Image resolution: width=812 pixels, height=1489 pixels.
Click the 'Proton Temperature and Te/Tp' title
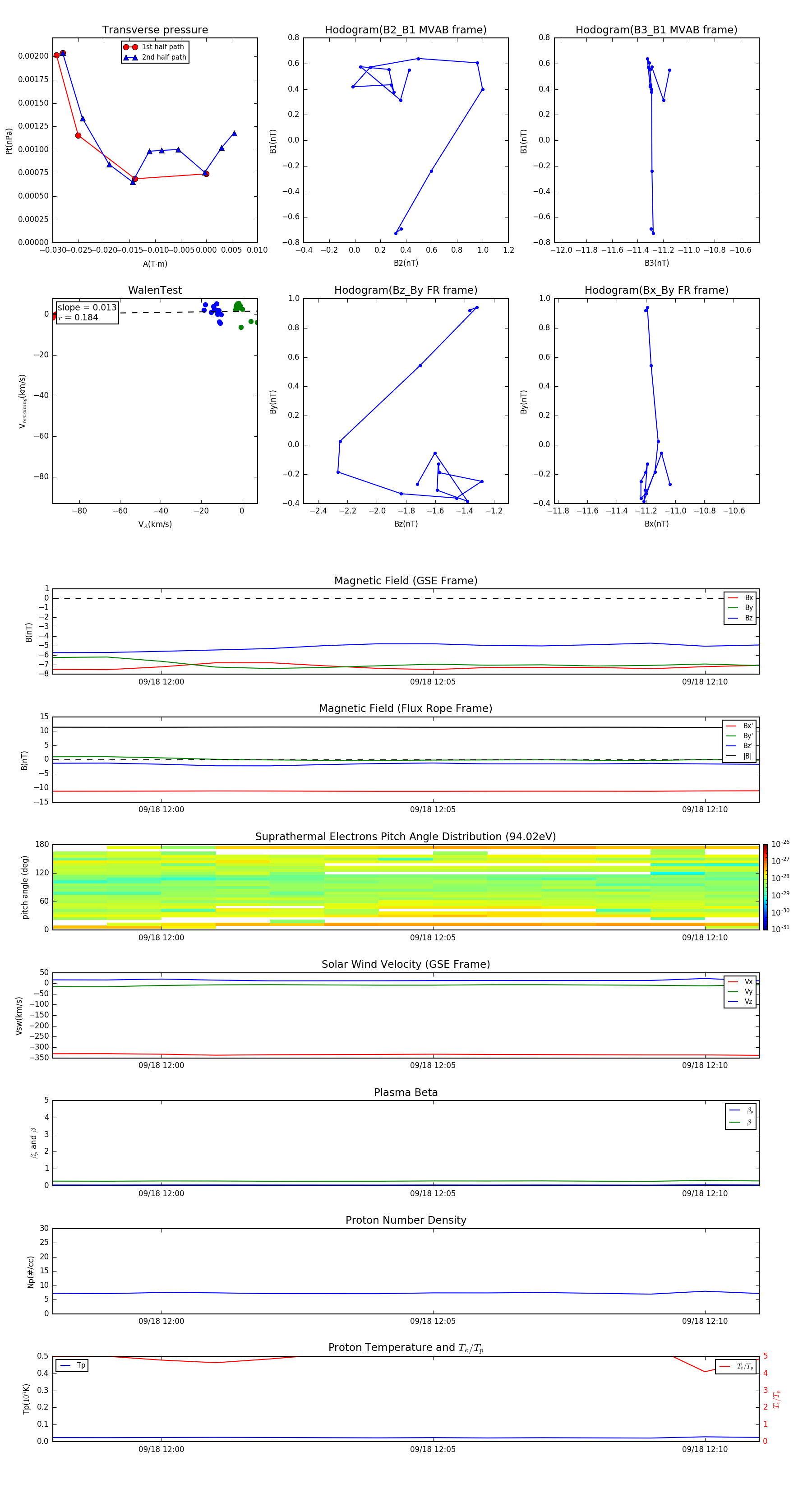point(406,1348)
